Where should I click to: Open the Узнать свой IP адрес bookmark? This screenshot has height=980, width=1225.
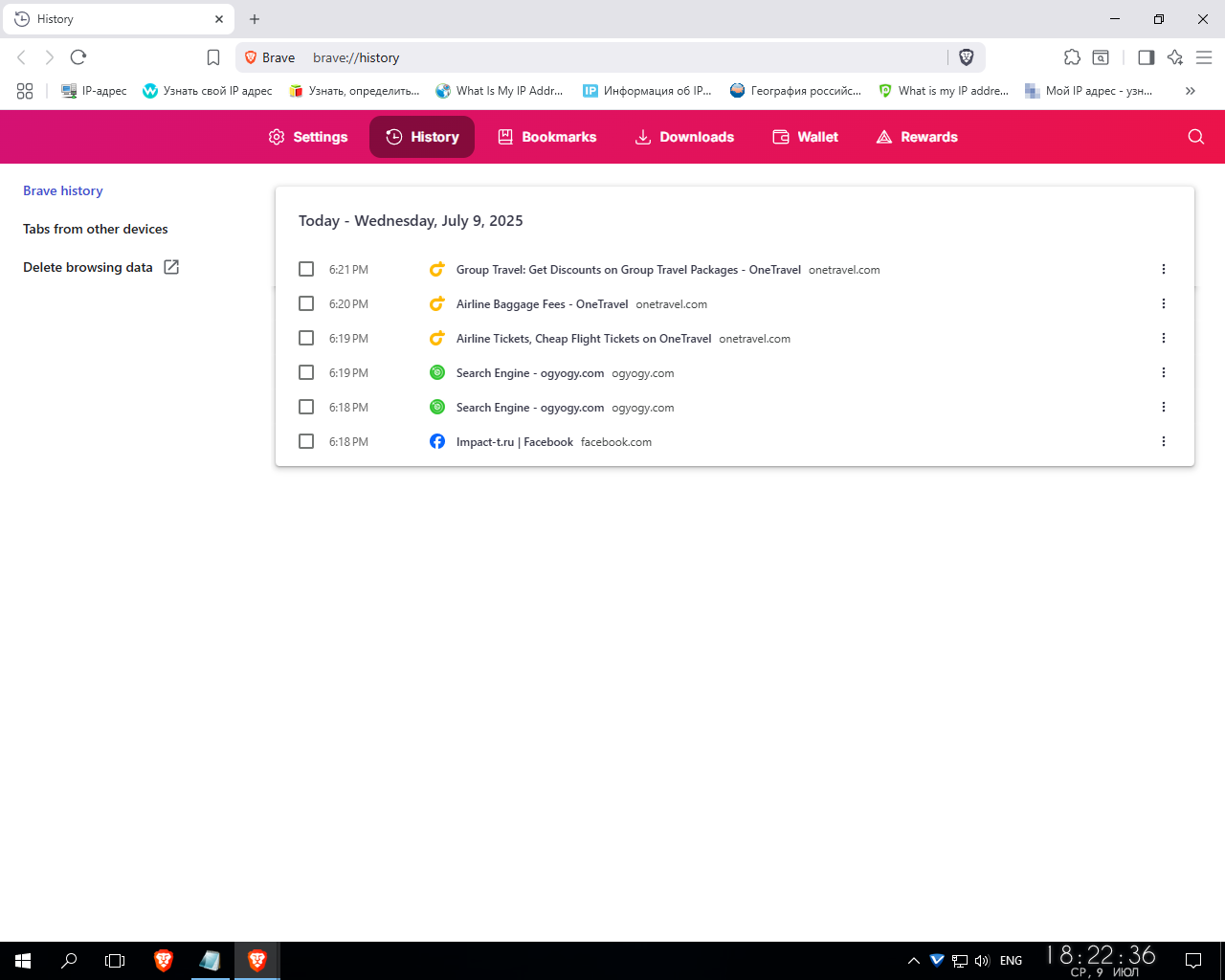point(208,91)
